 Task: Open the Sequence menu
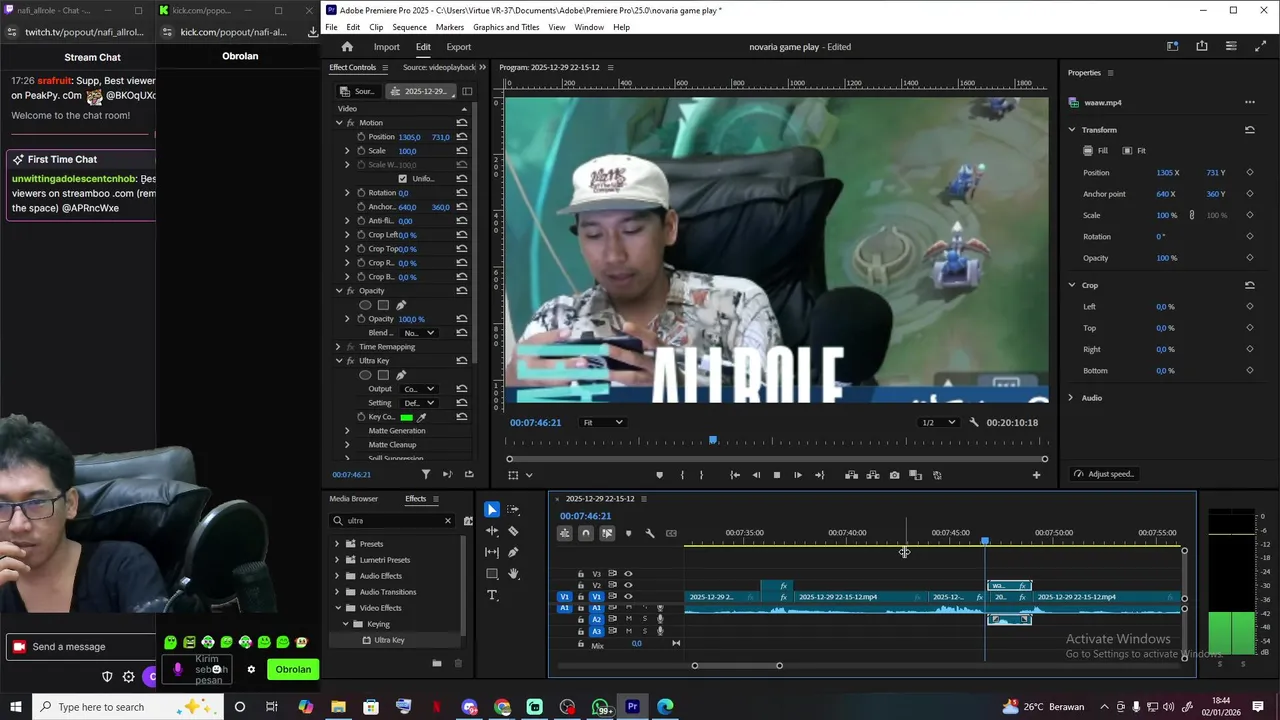409,27
